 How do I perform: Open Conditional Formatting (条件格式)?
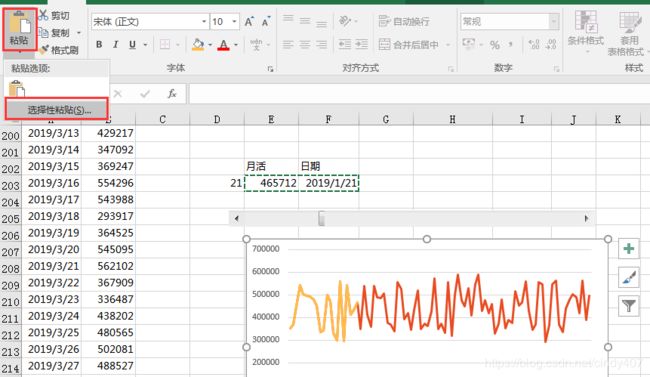[586, 31]
